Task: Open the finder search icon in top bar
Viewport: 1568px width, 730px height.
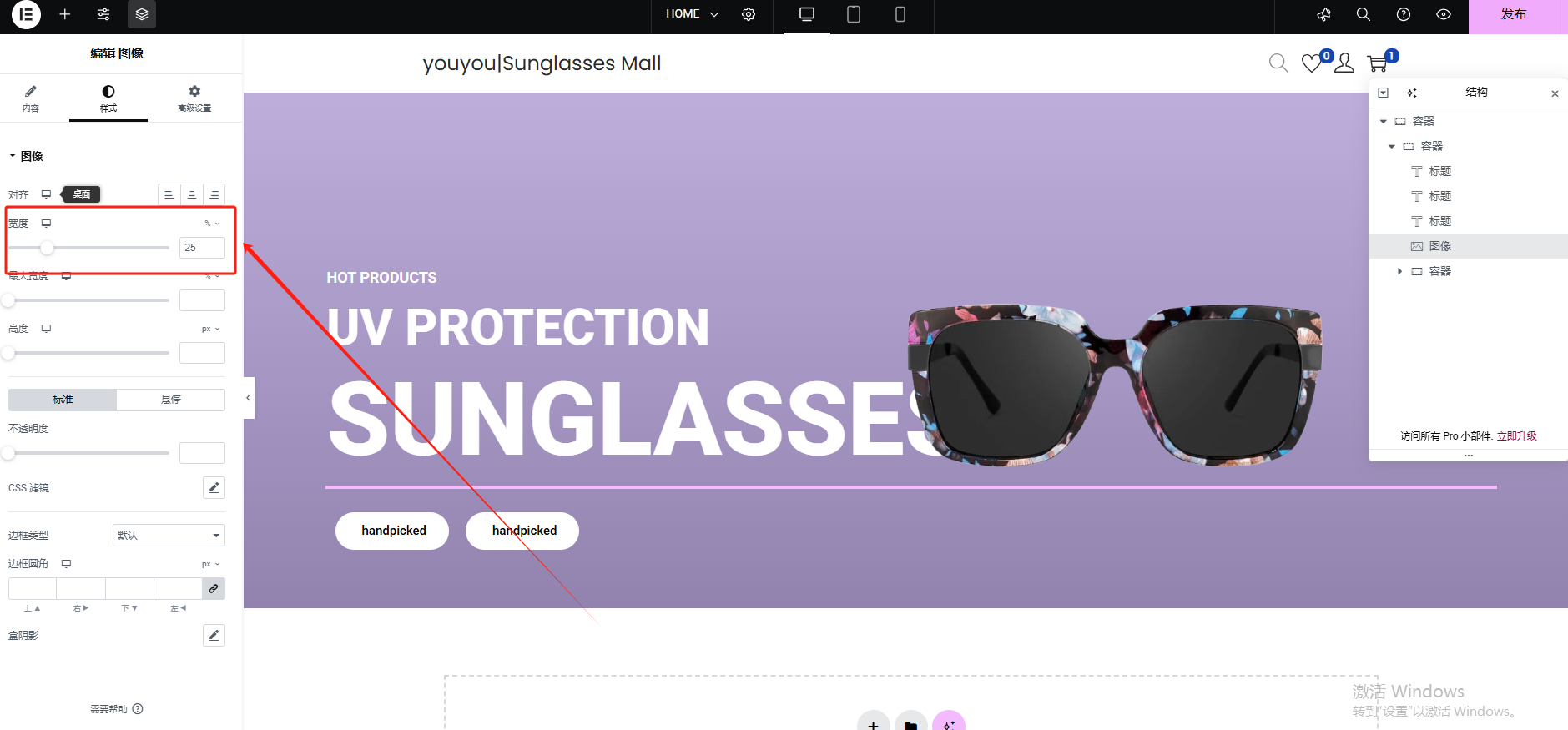Action: point(1364,14)
